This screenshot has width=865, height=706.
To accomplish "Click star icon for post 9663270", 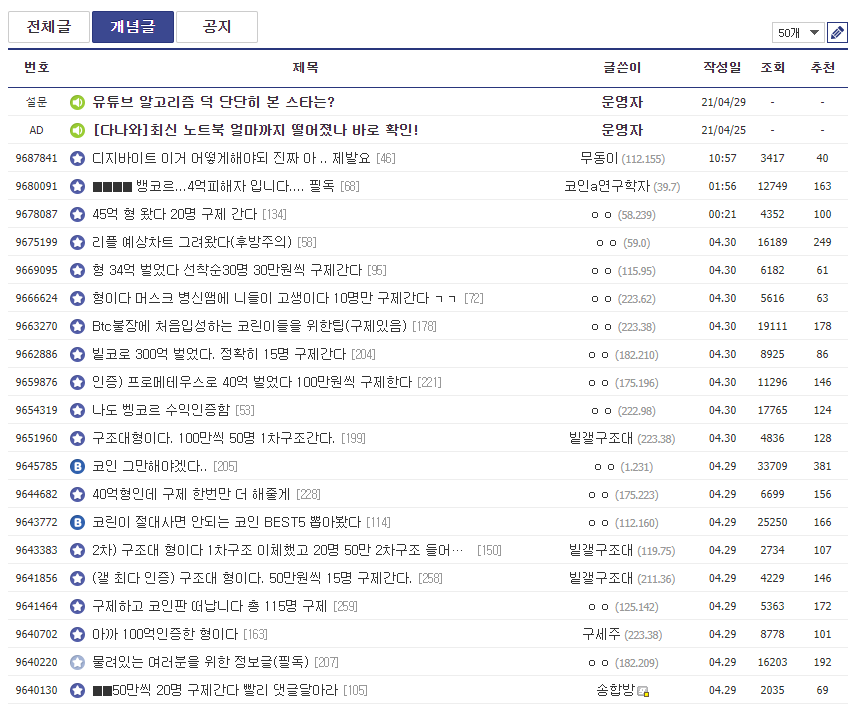I will pyautogui.click(x=77, y=327).
